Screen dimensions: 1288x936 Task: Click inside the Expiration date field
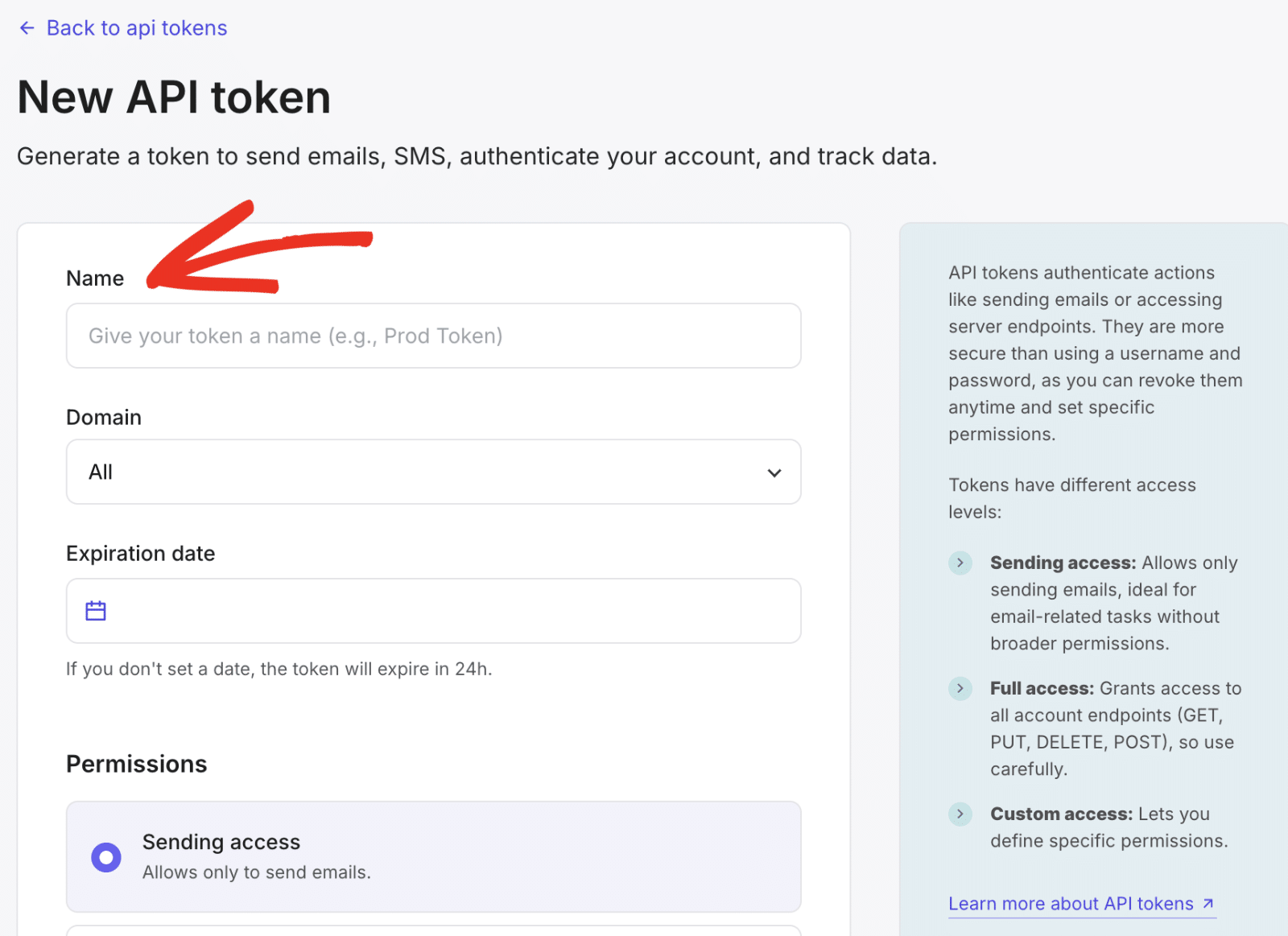(x=451, y=611)
